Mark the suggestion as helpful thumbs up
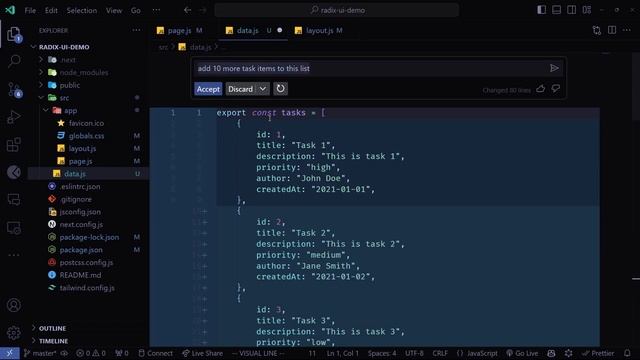This screenshot has height=360, width=640. [541, 89]
